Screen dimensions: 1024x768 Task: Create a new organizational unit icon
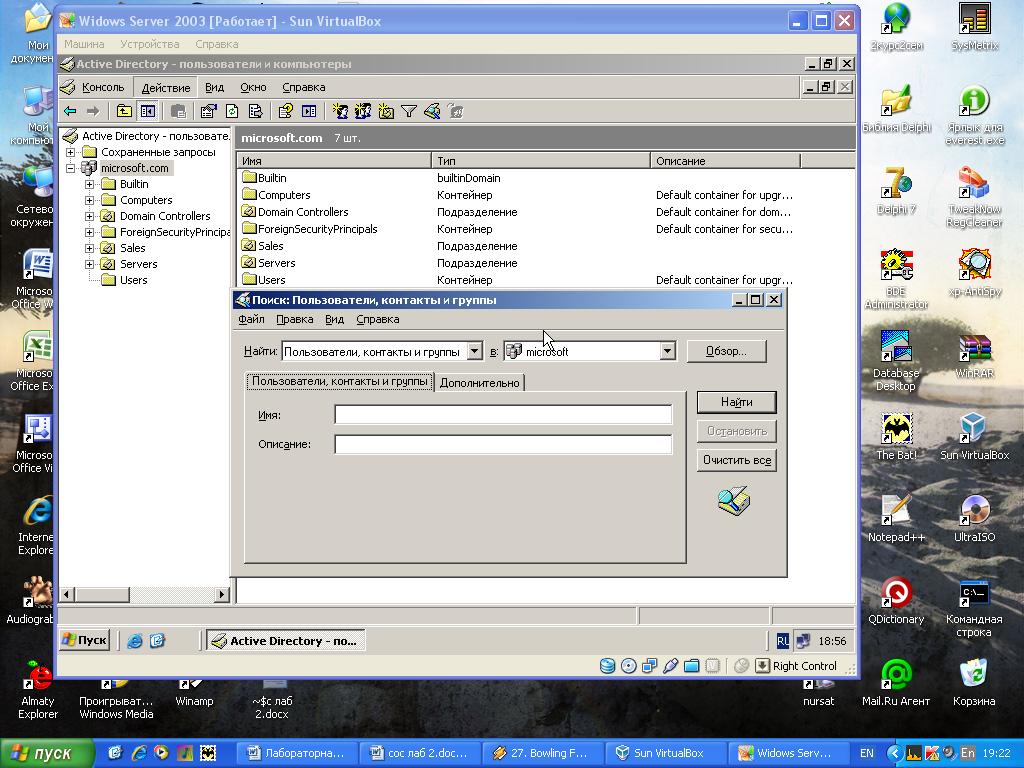coord(386,112)
